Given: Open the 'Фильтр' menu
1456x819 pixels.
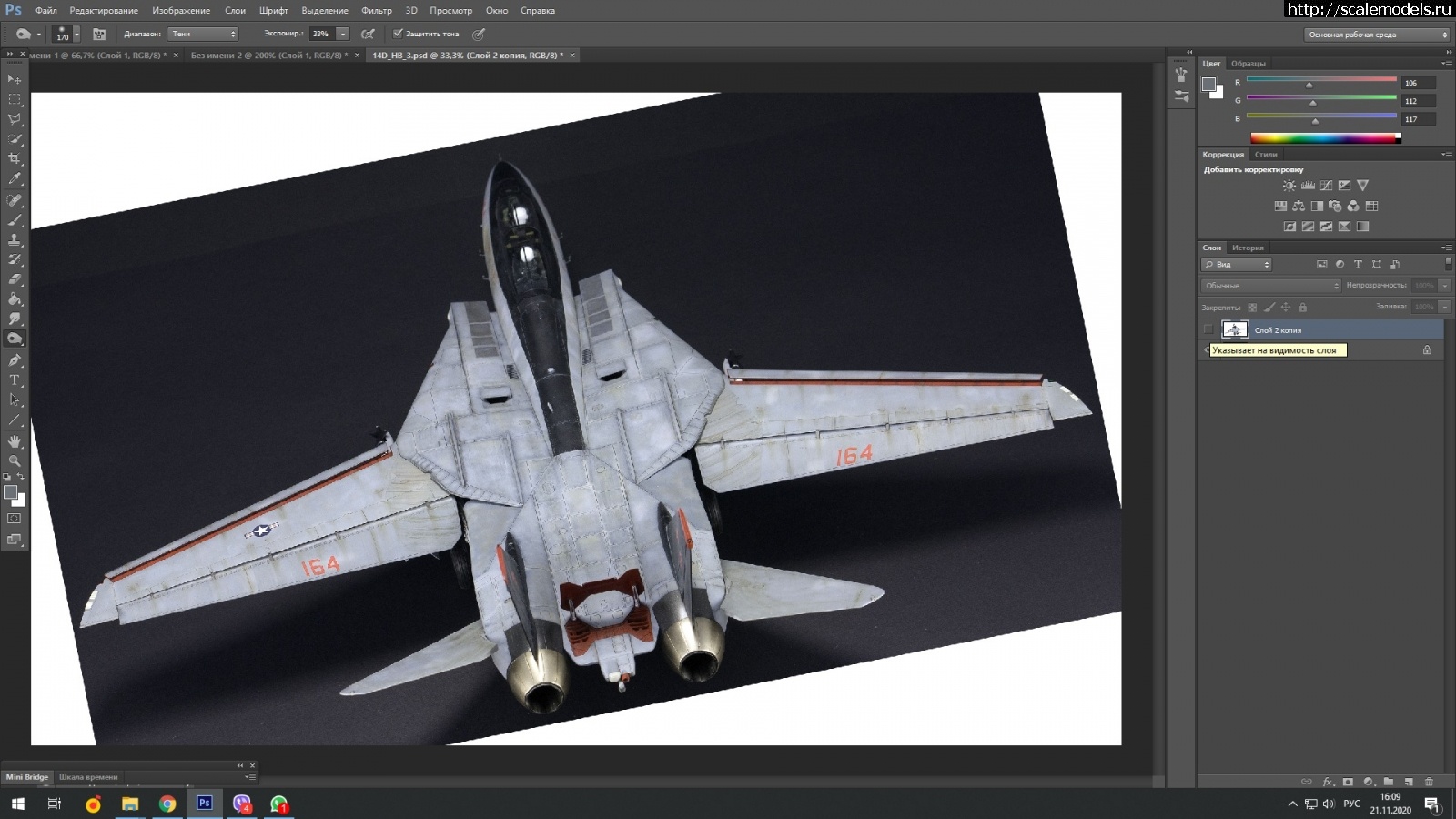Looking at the screenshot, I should (377, 11).
